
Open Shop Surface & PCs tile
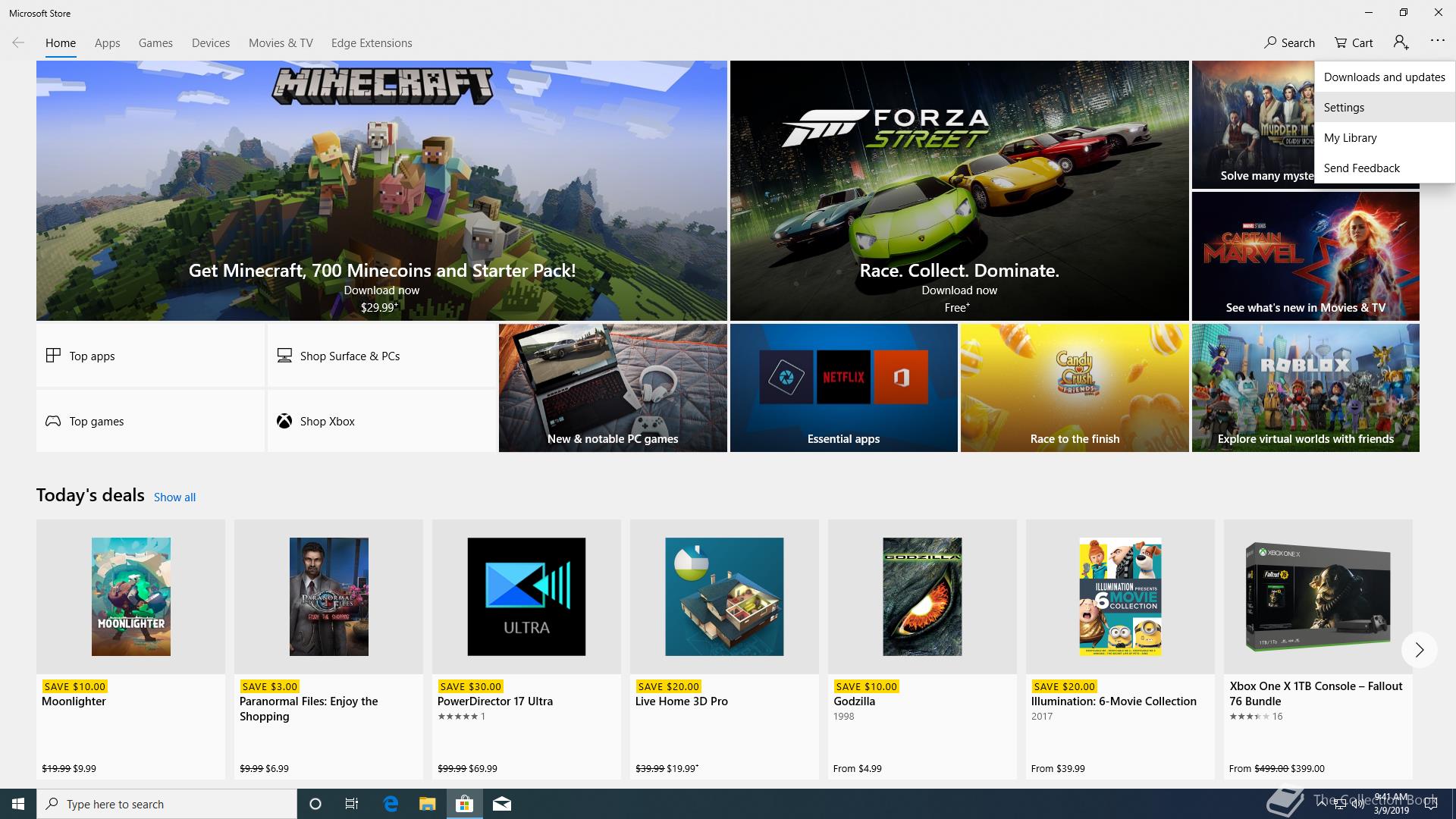[381, 356]
